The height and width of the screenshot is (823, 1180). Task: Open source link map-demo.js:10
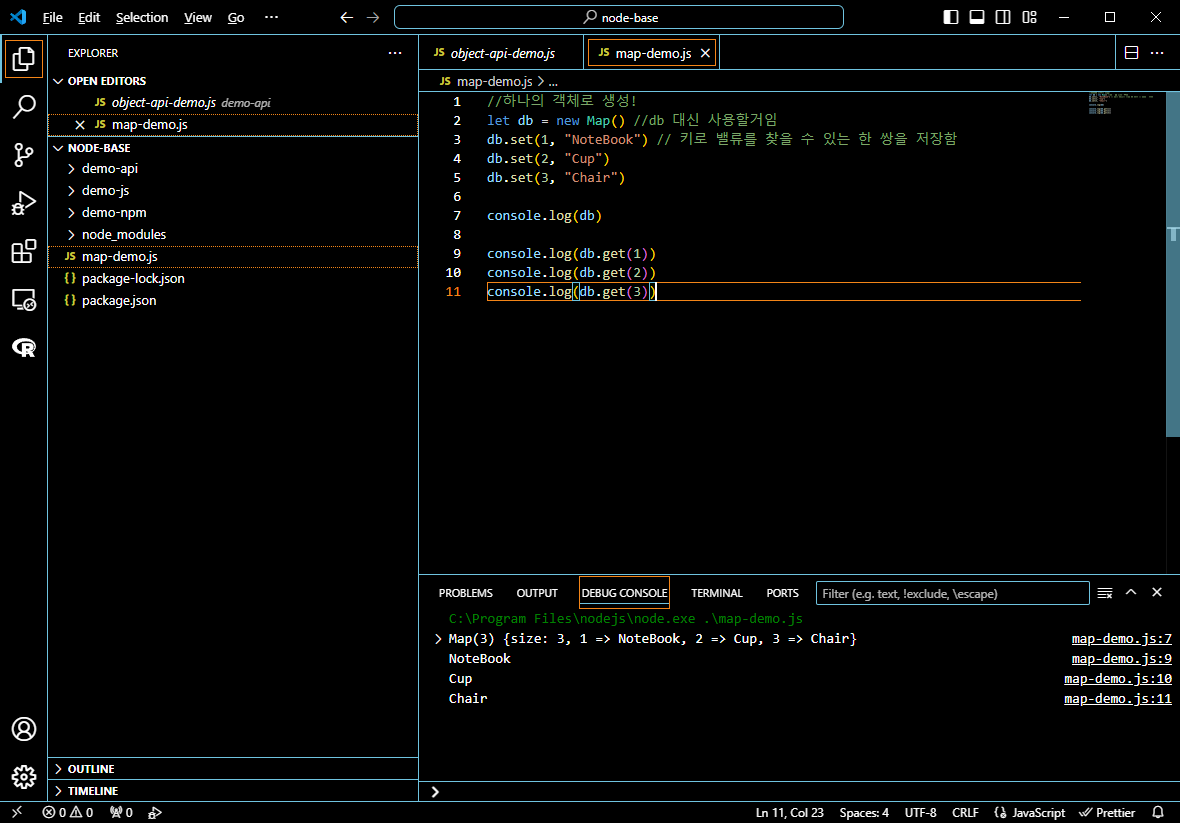pyautogui.click(x=1118, y=679)
